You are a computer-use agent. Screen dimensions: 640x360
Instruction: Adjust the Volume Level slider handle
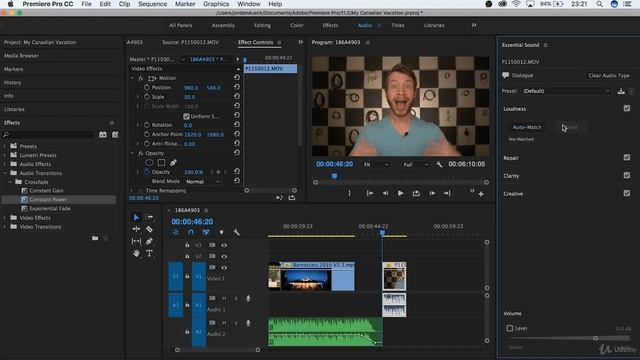(596, 338)
